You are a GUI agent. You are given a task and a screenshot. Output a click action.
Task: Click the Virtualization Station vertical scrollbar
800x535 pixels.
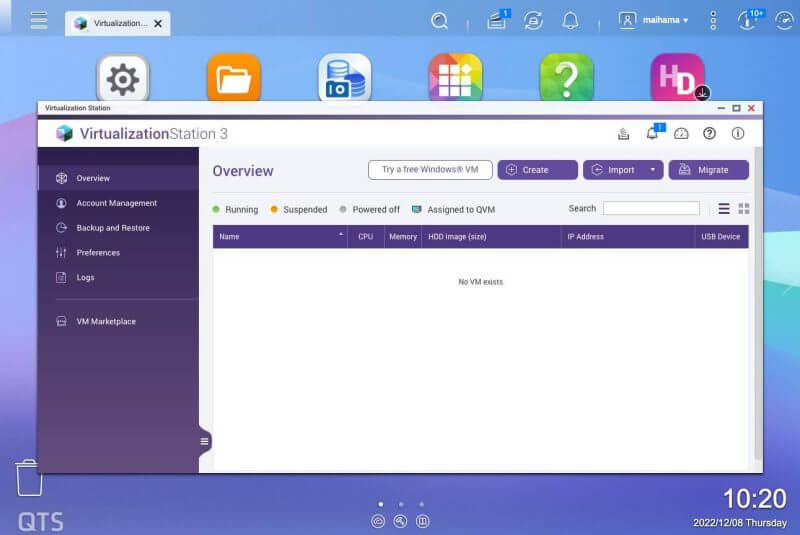758,303
